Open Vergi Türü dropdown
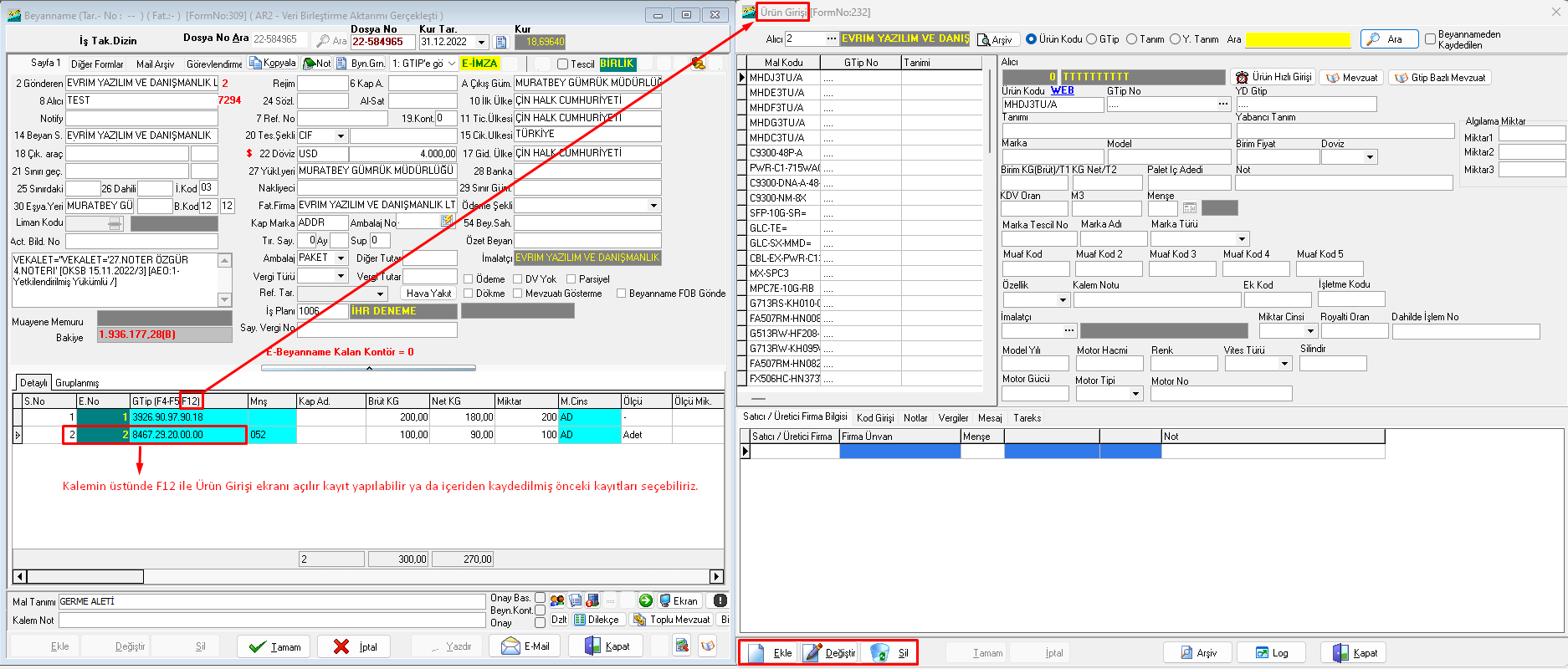Image resolution: width=1568 pixels, height=669 pixels. [x=341, y=276]
